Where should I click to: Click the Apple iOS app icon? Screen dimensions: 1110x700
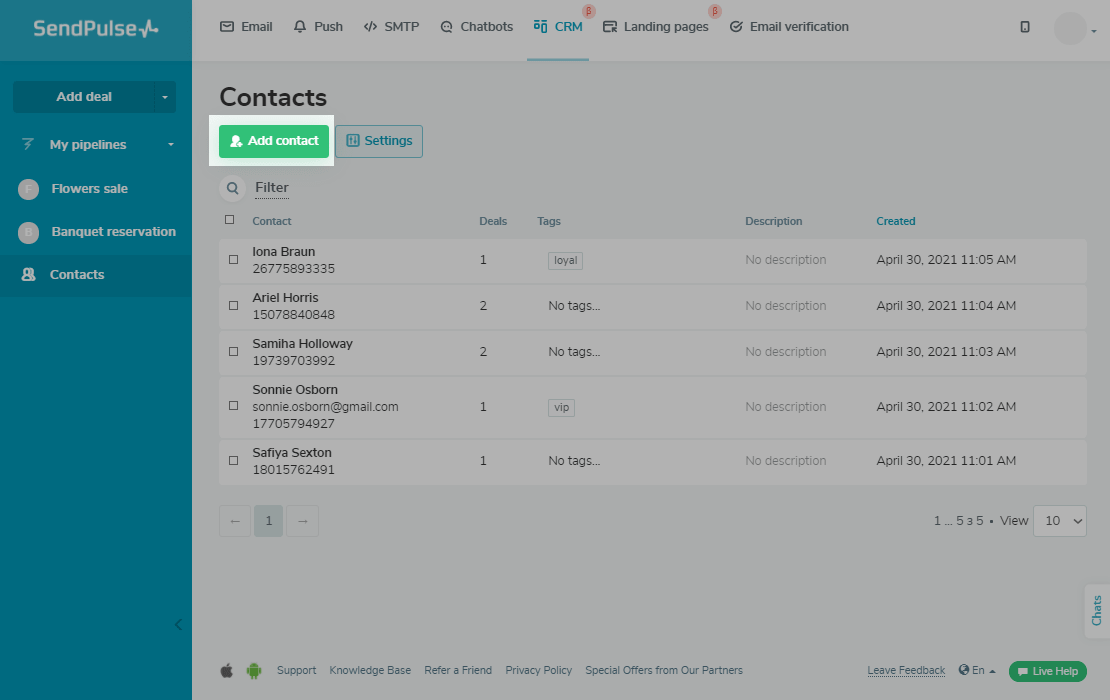(x=227, y=670)
